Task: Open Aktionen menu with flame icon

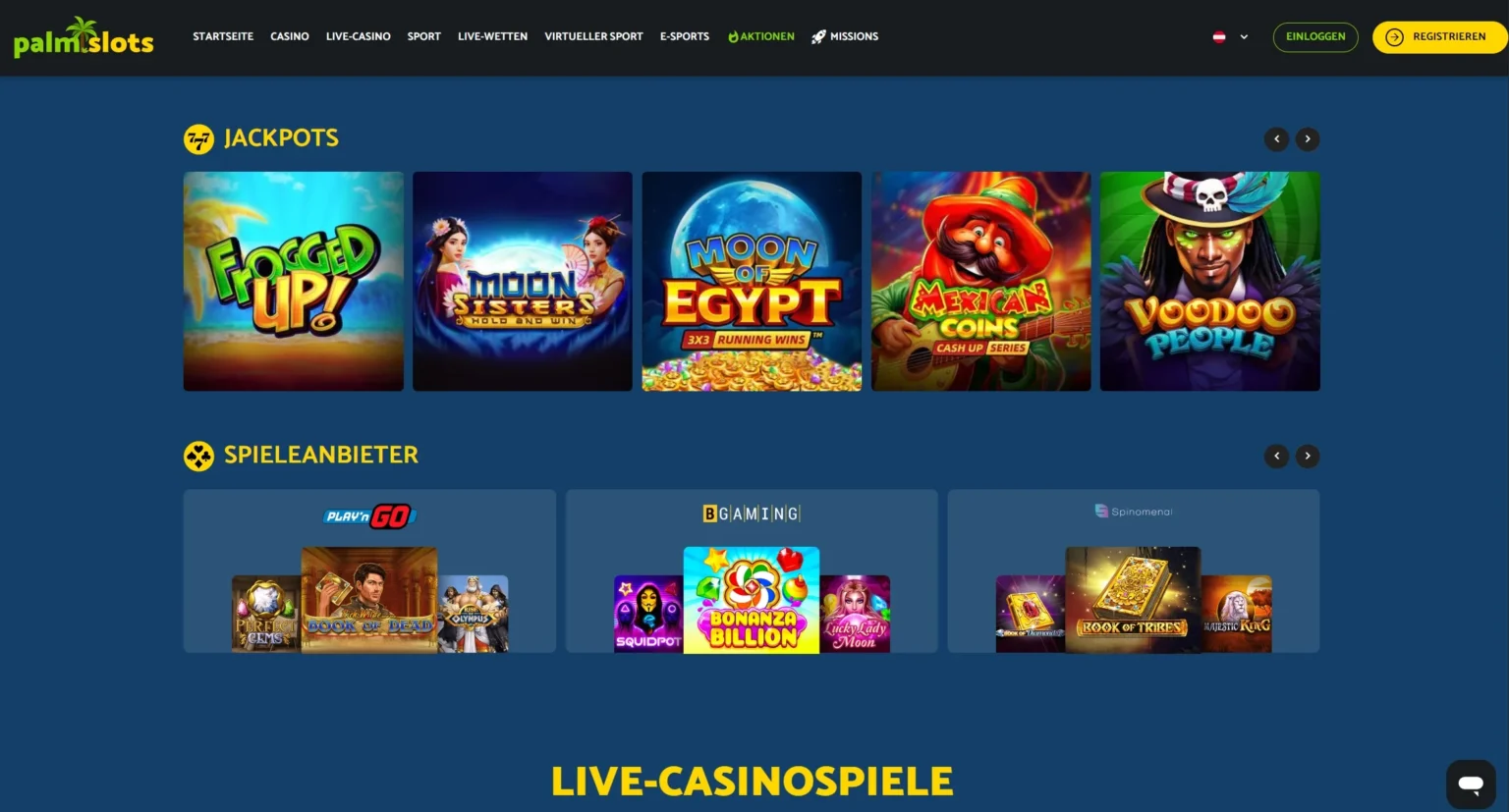Action: click(761, 36)
